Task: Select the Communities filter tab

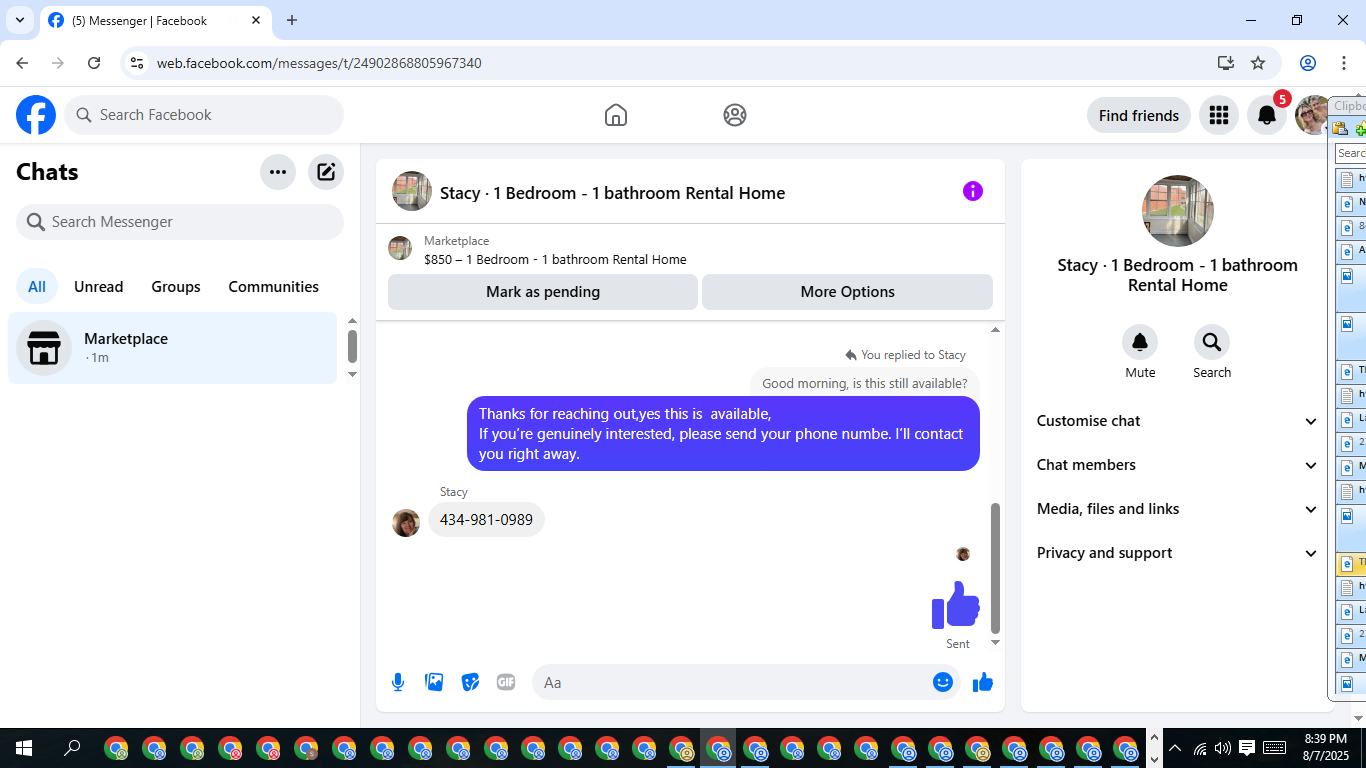Action: (274, 287)
